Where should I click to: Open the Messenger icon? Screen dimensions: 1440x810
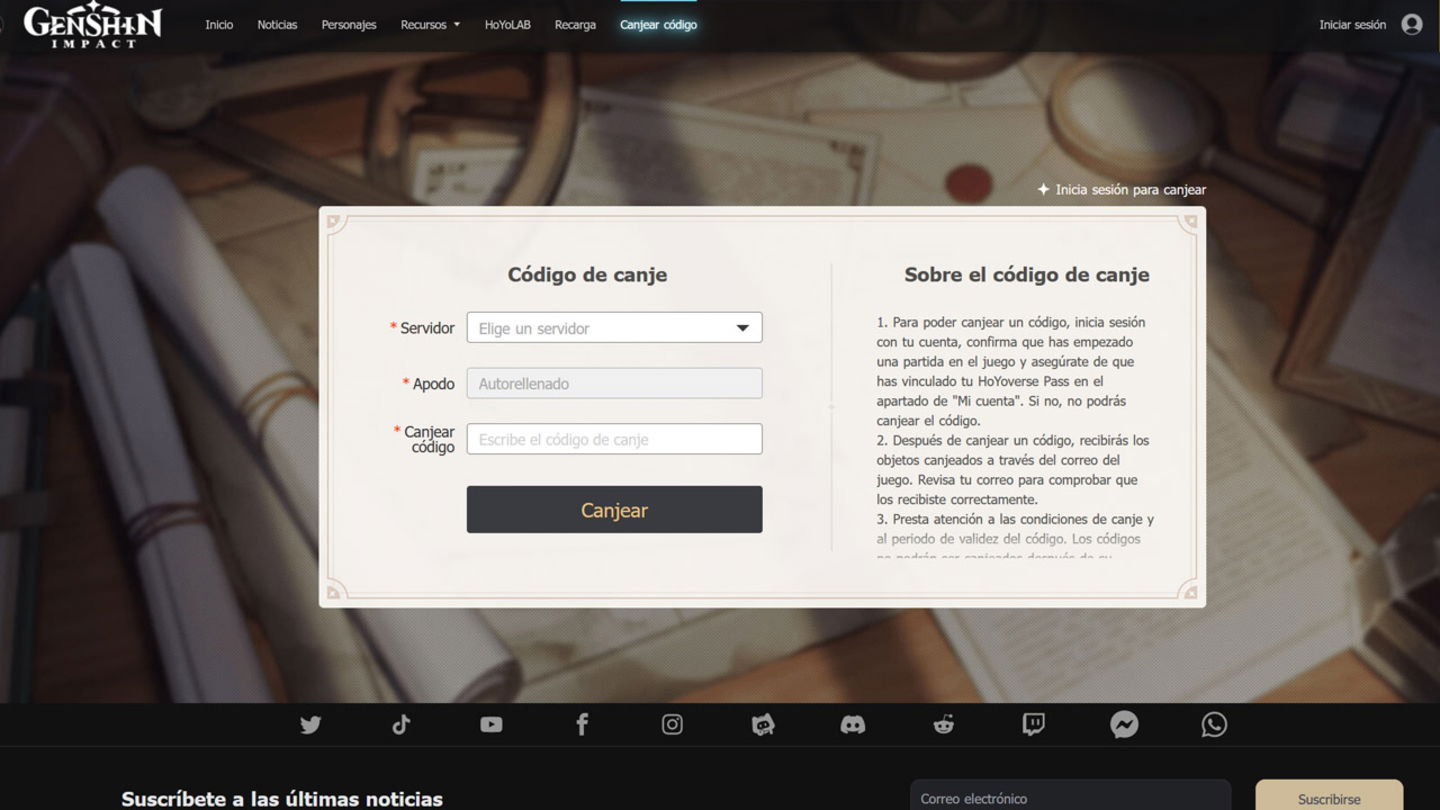pos(1124,725)
